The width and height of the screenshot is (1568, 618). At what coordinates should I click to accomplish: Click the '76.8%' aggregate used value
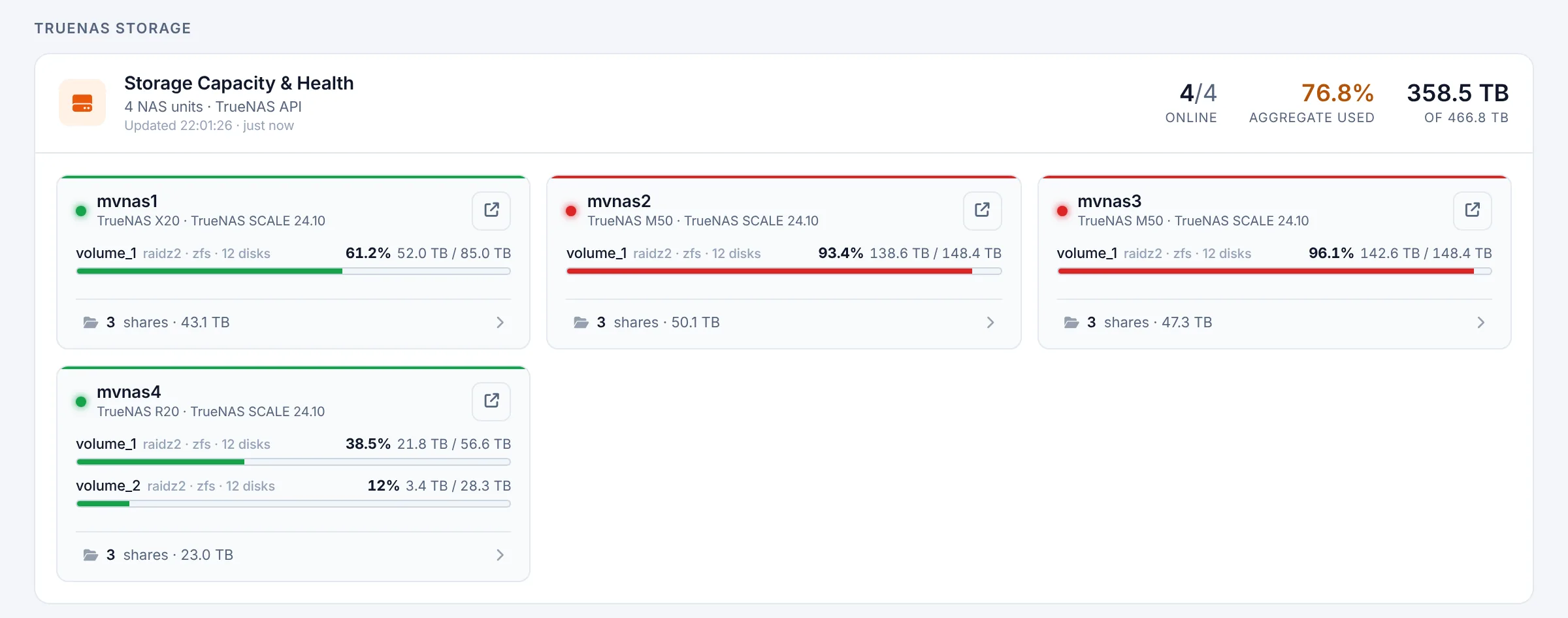1337,93
